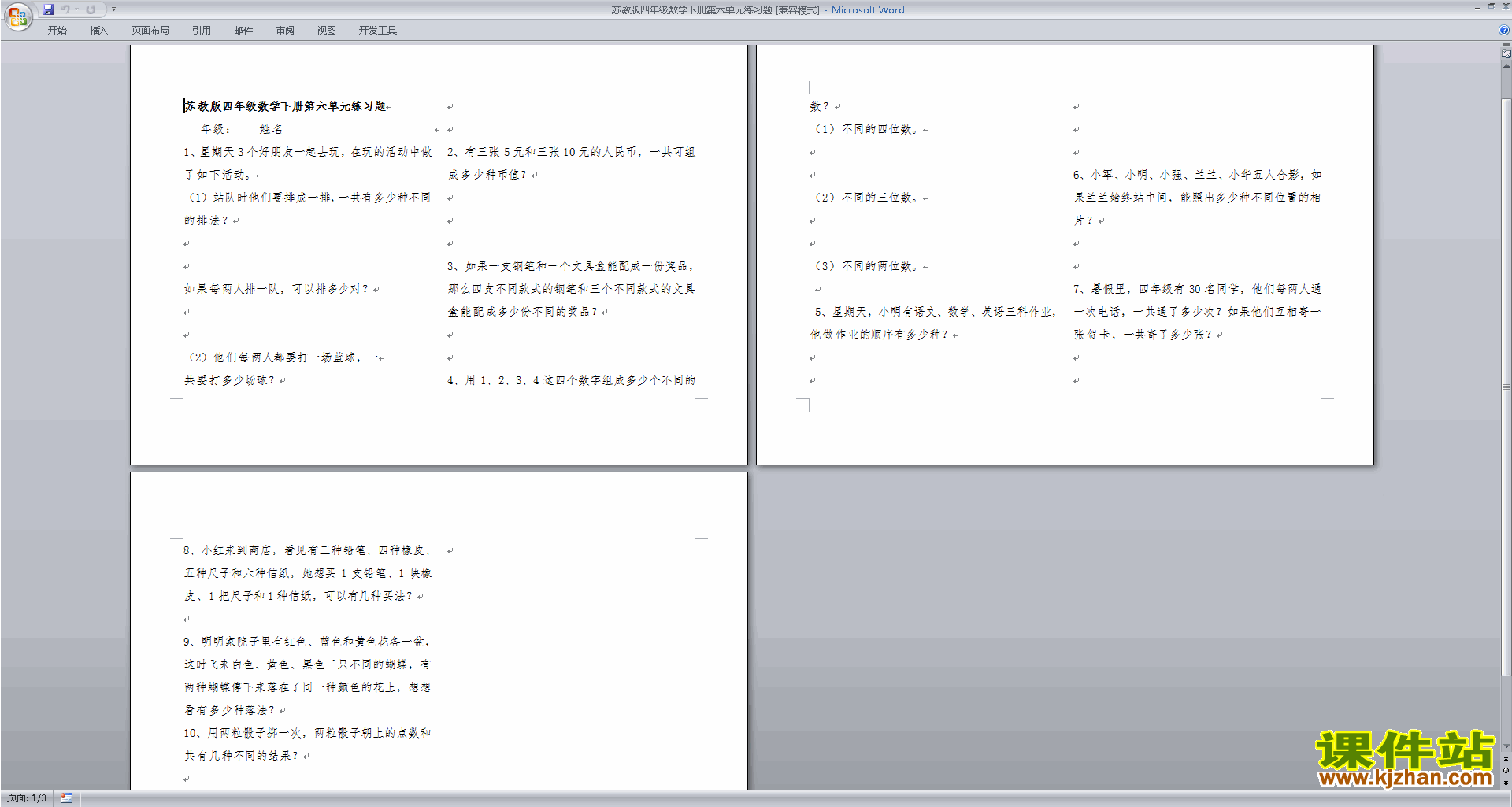Screen dimensions: 1512x807
Task: Open the 插入 ribbon tab
Action: pos(98,30)
